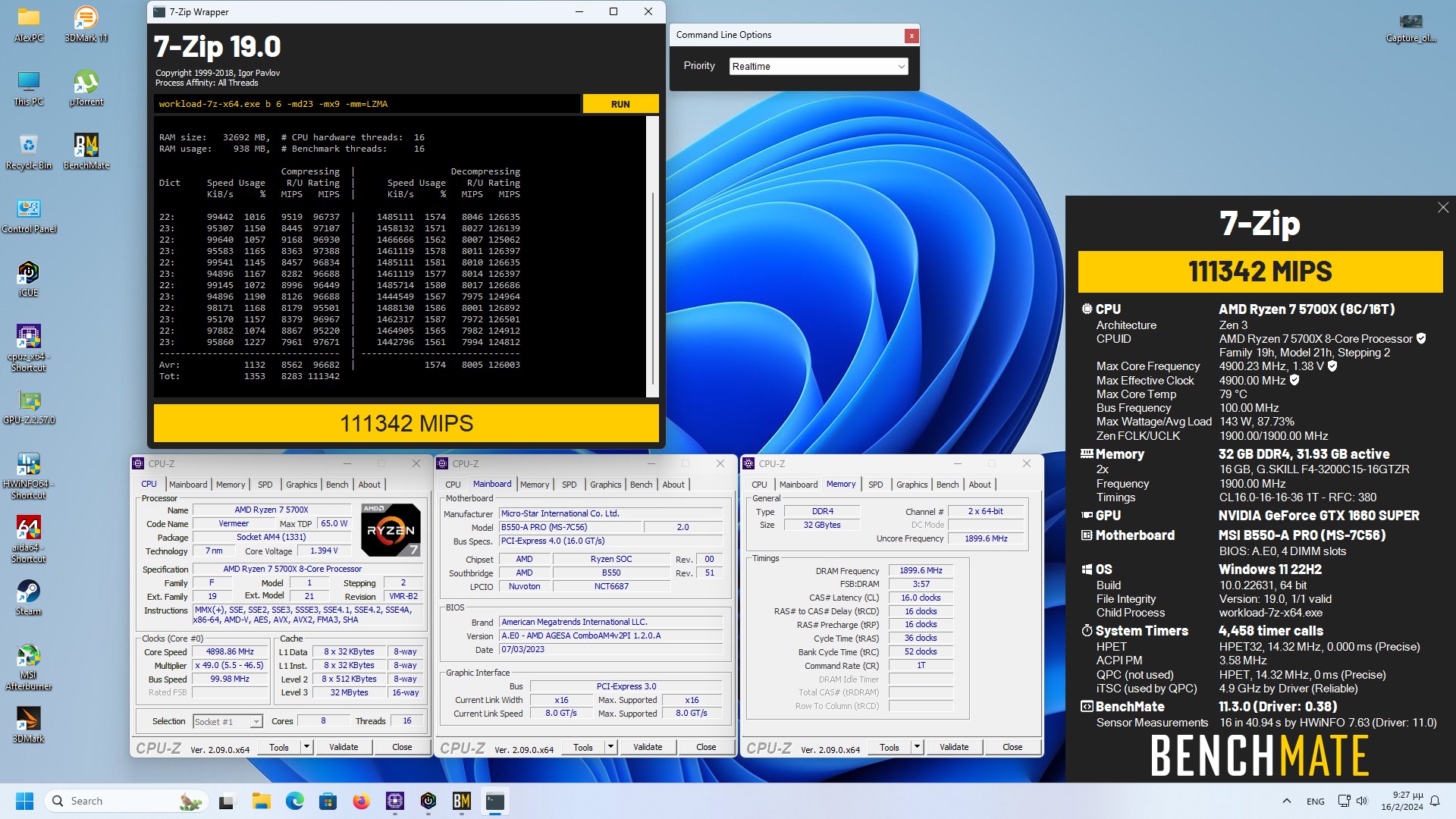Expand Tools dropdown arrow in CPU-Z Mainboard window

(x=610, y=747)
